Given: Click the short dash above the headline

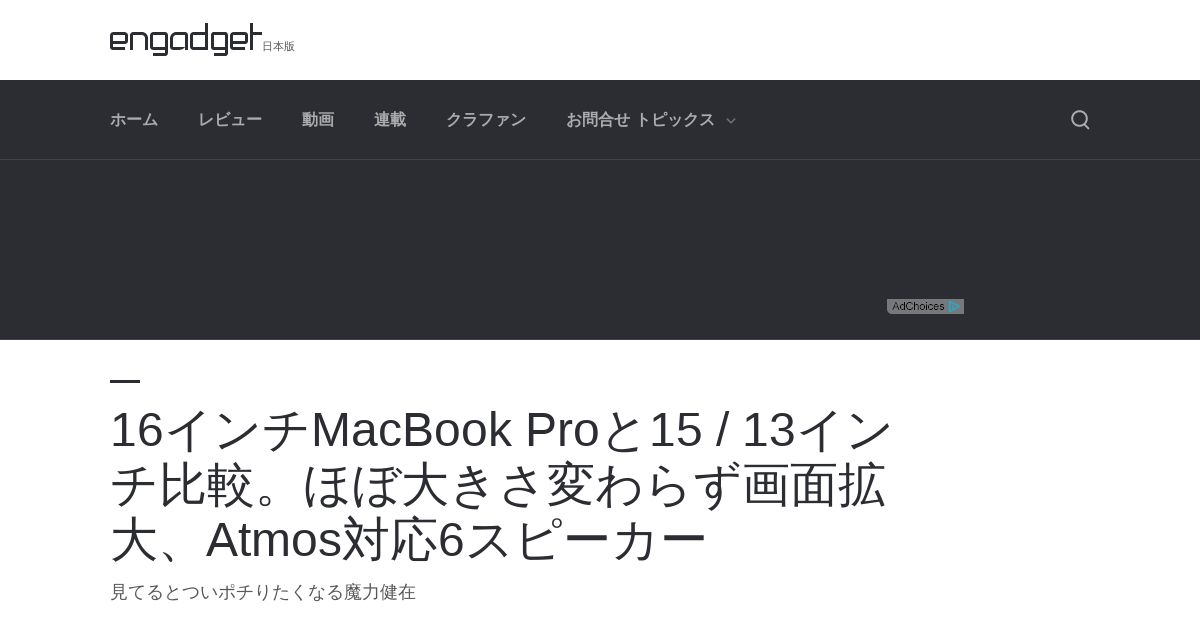Looking at the screenshot, I should (125, 382).
